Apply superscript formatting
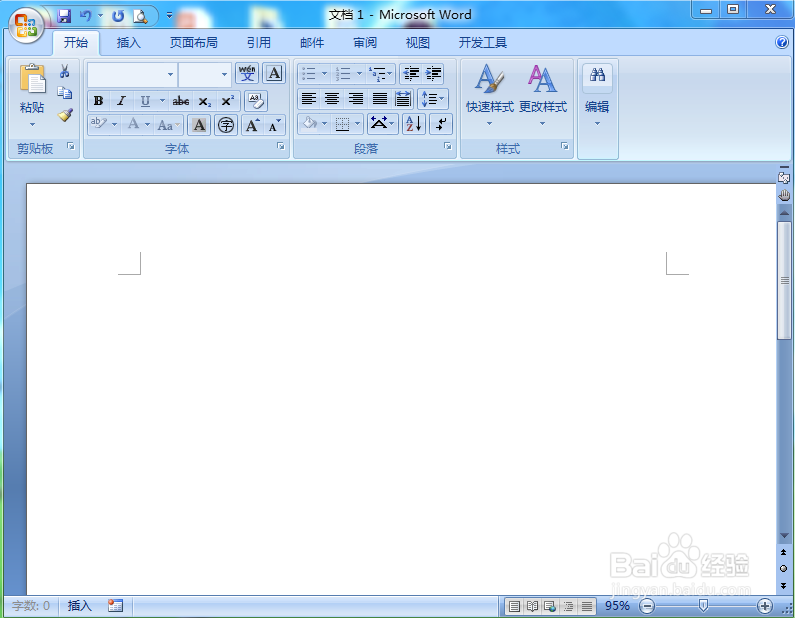 [x=228, y=101]
